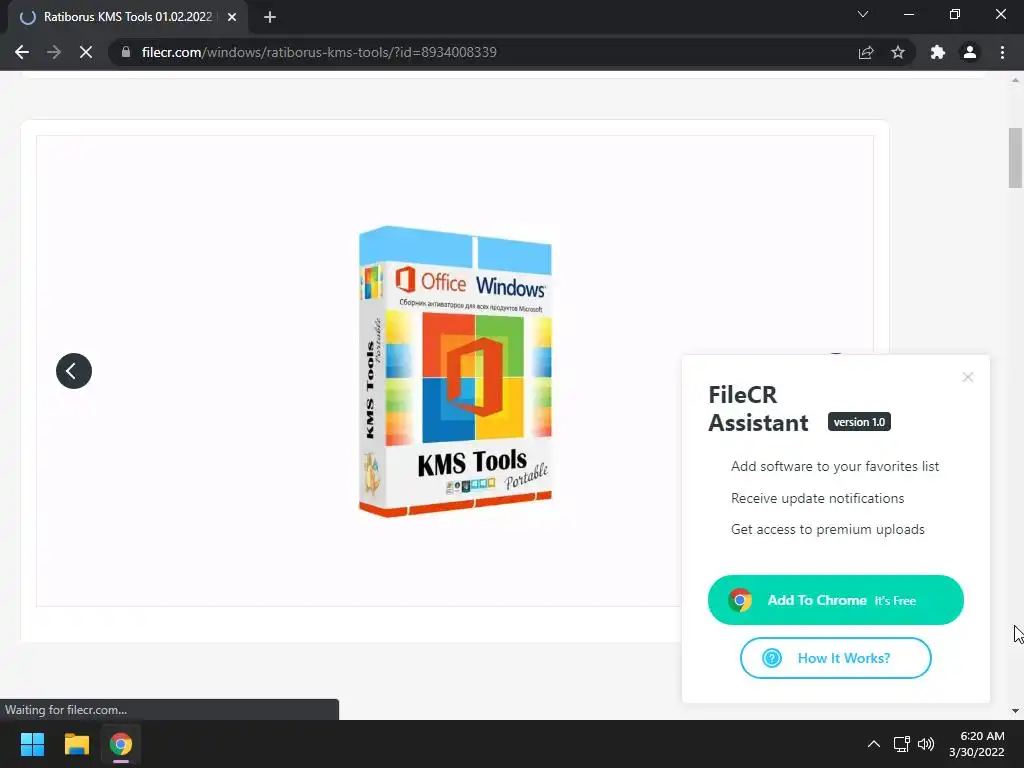
Task: Open the Chrome profile avatar
Action: (x=970, y=52)
